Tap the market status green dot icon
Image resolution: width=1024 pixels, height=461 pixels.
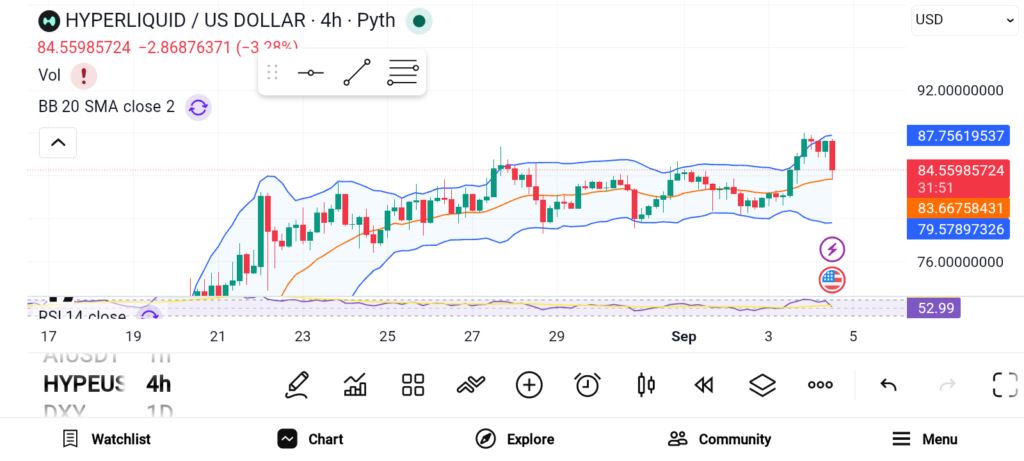(x=419, y=21)
